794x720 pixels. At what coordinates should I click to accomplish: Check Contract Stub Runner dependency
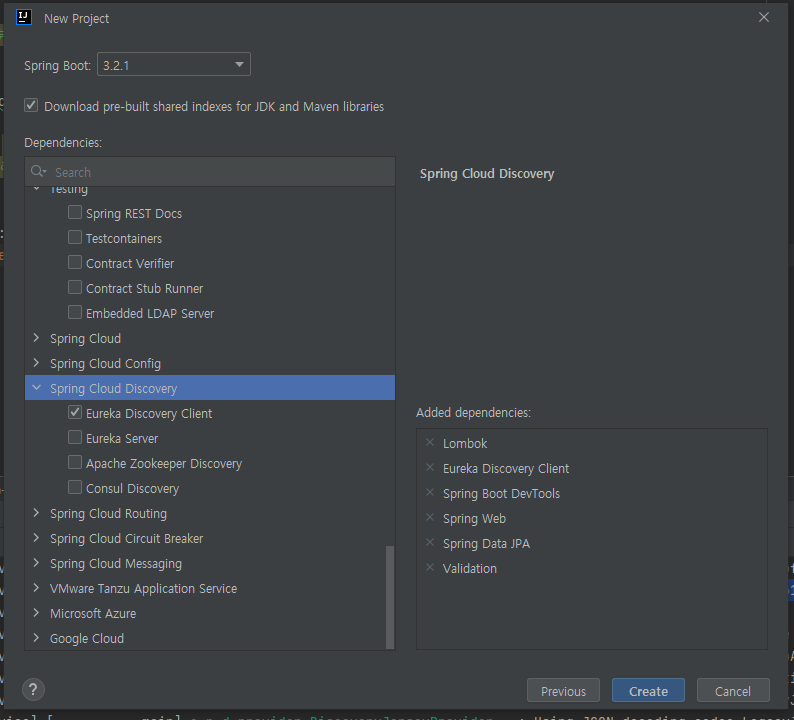75,287
